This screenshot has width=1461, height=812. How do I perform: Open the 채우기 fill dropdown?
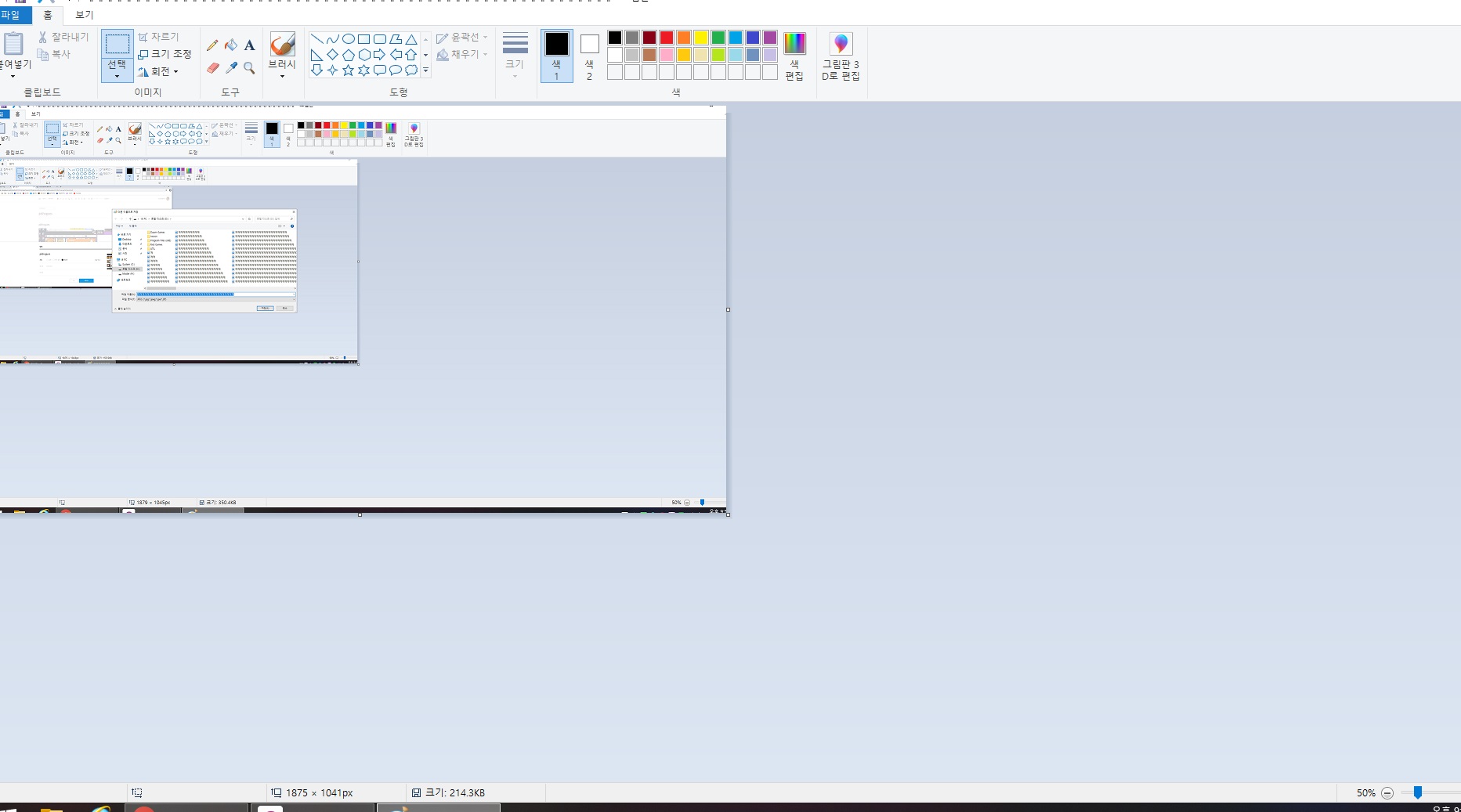tap(462, 54)
